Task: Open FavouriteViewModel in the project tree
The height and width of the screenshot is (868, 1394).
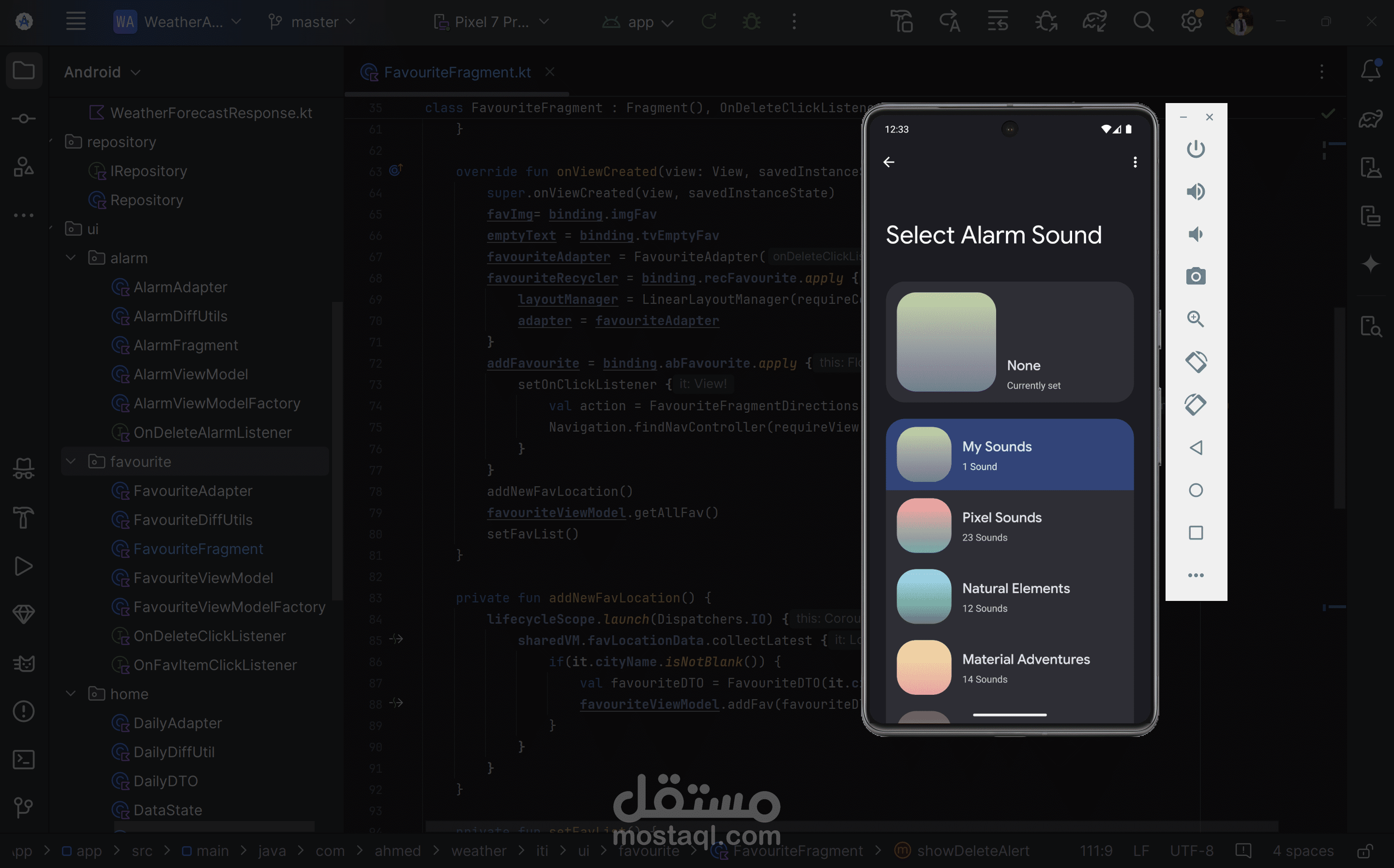Action: tap(203, 578)
